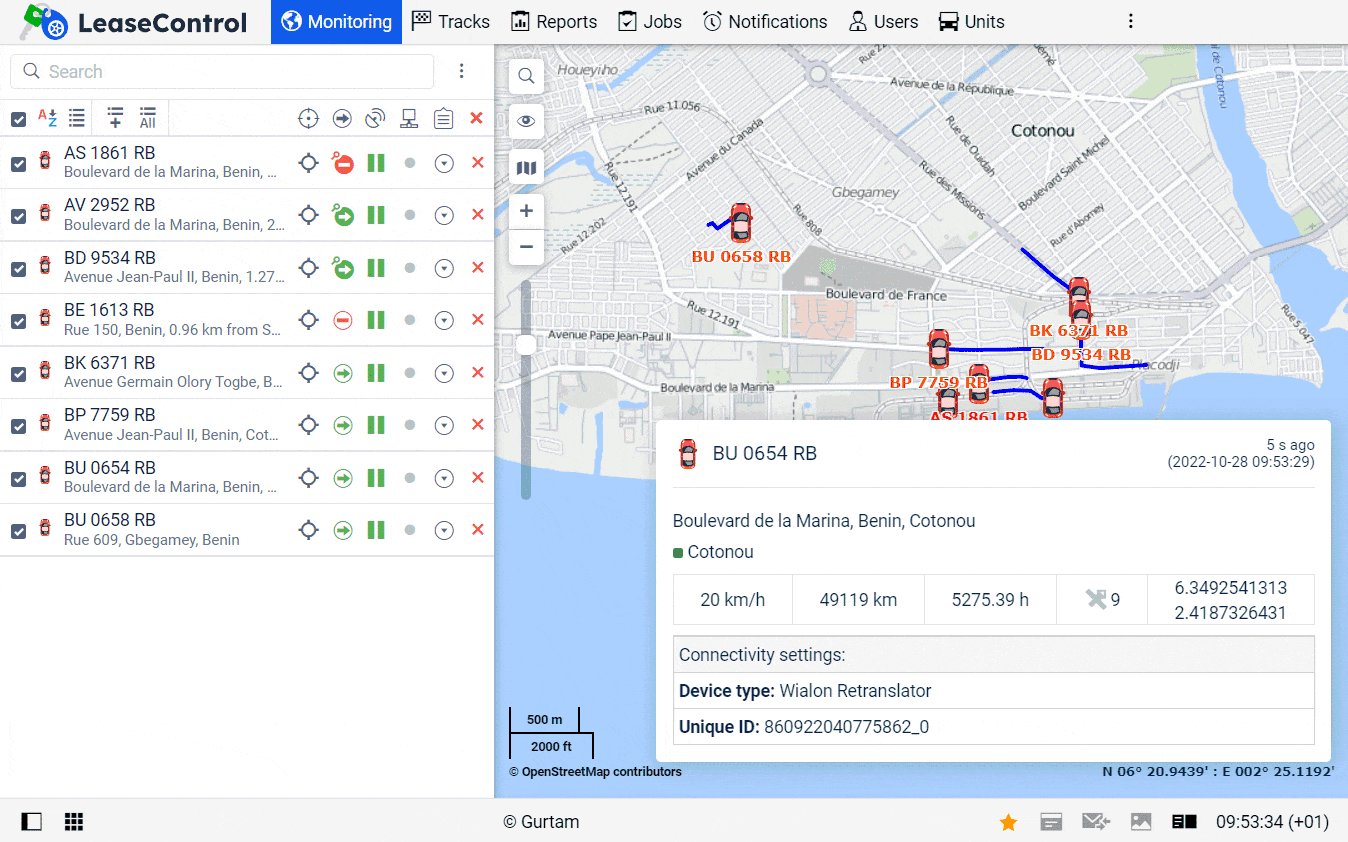The width and height of the screenshot is (1348, 842).
Task: Click BE 1613 RB red stopped icon
Action: tap(343, 320)
